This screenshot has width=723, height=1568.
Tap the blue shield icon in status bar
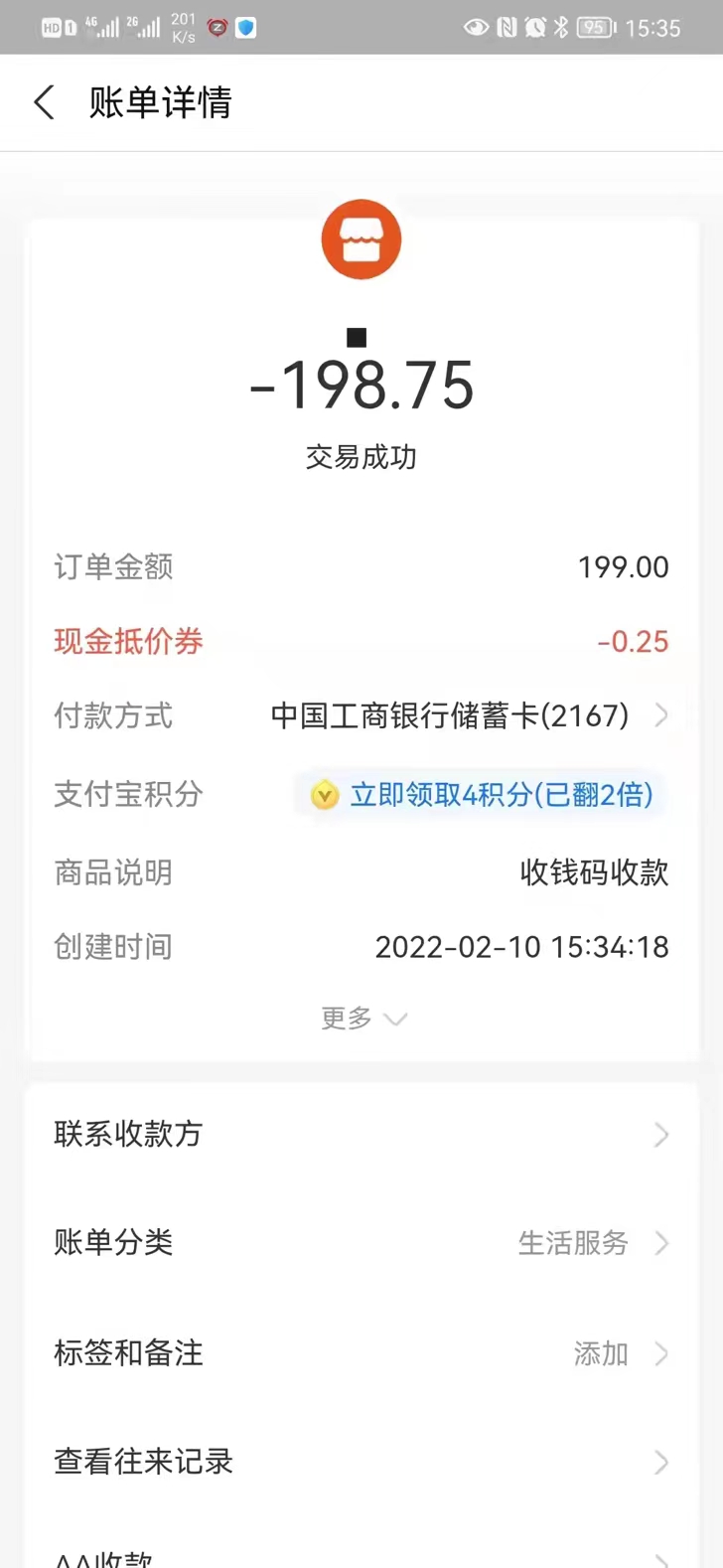245,28
